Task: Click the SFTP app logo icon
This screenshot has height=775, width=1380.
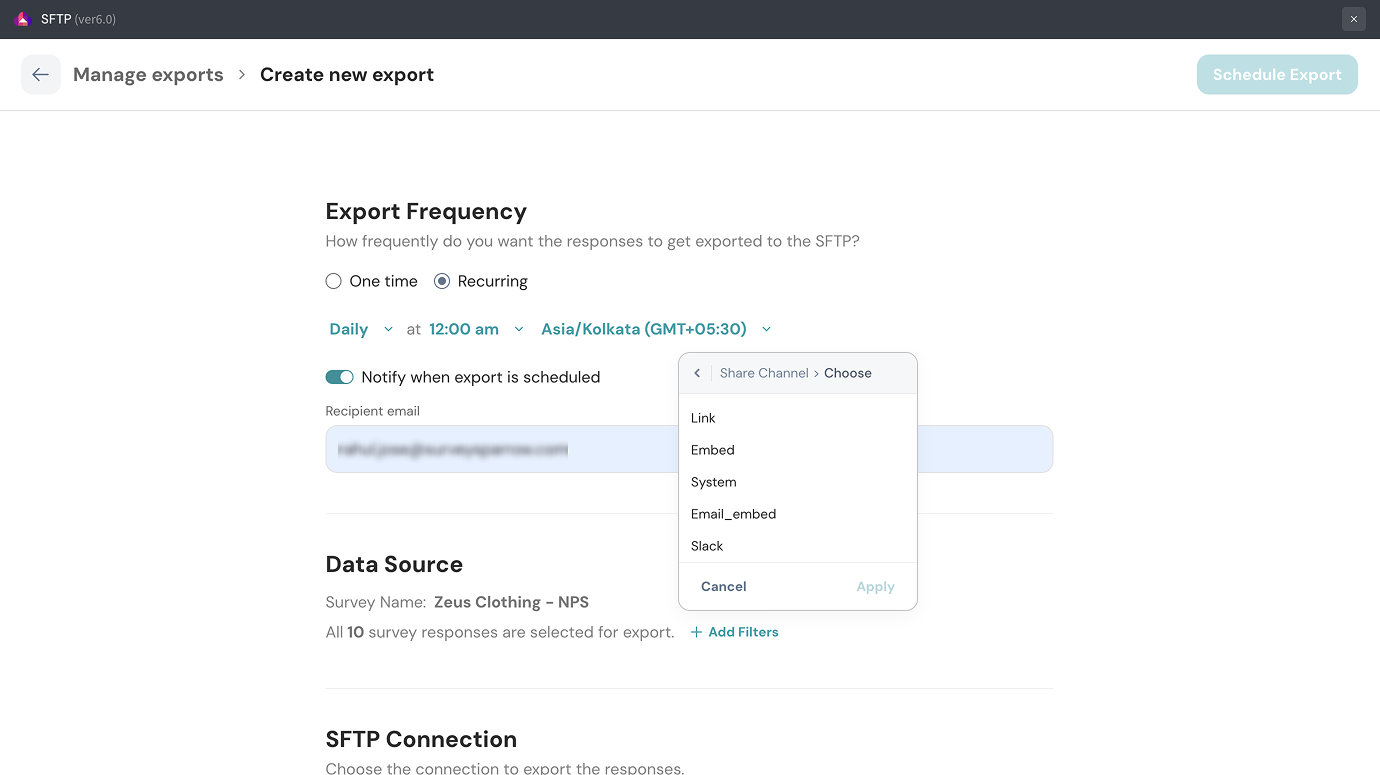Action: click(23, 19)
